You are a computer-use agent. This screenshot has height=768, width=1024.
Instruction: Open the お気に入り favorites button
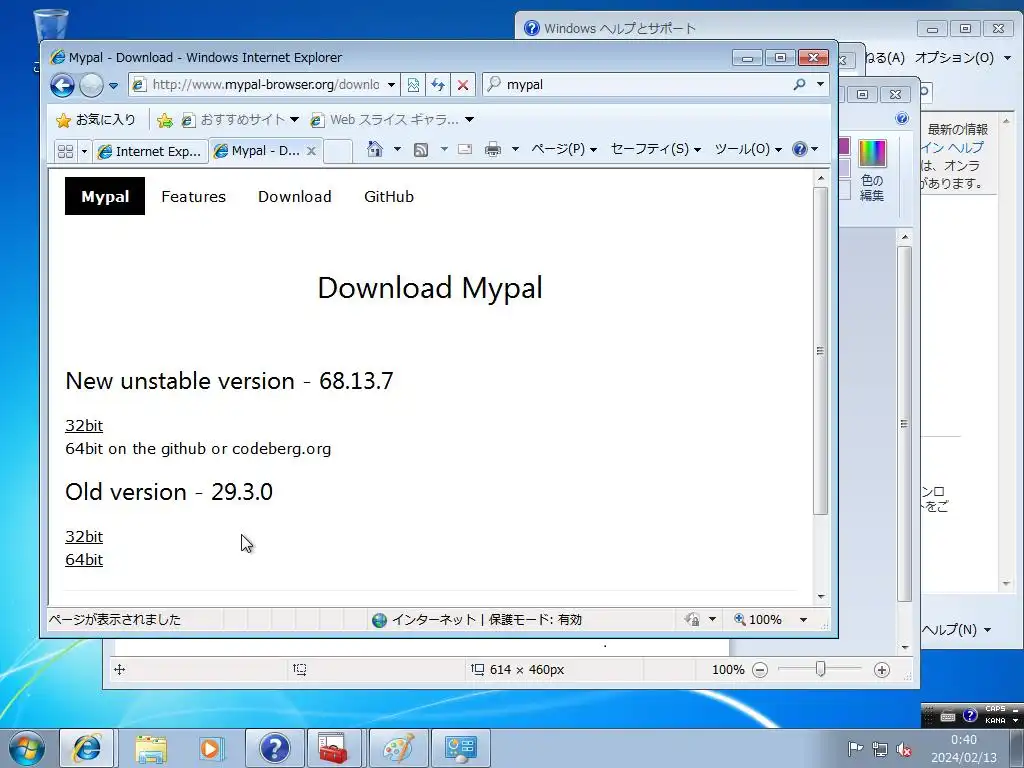pos(96,120)
